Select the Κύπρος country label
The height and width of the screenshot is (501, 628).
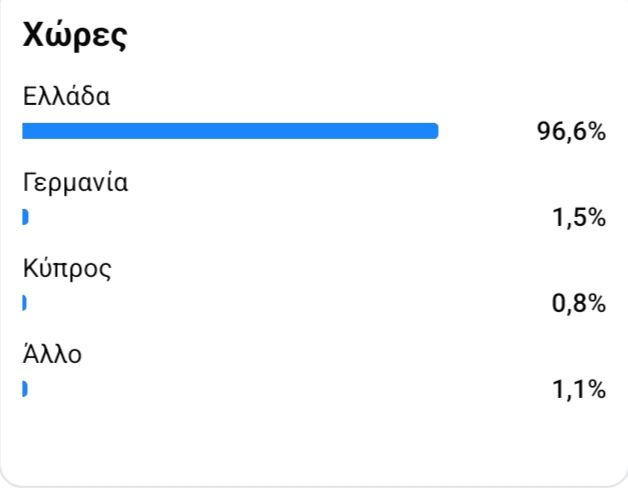pos(68,269)
